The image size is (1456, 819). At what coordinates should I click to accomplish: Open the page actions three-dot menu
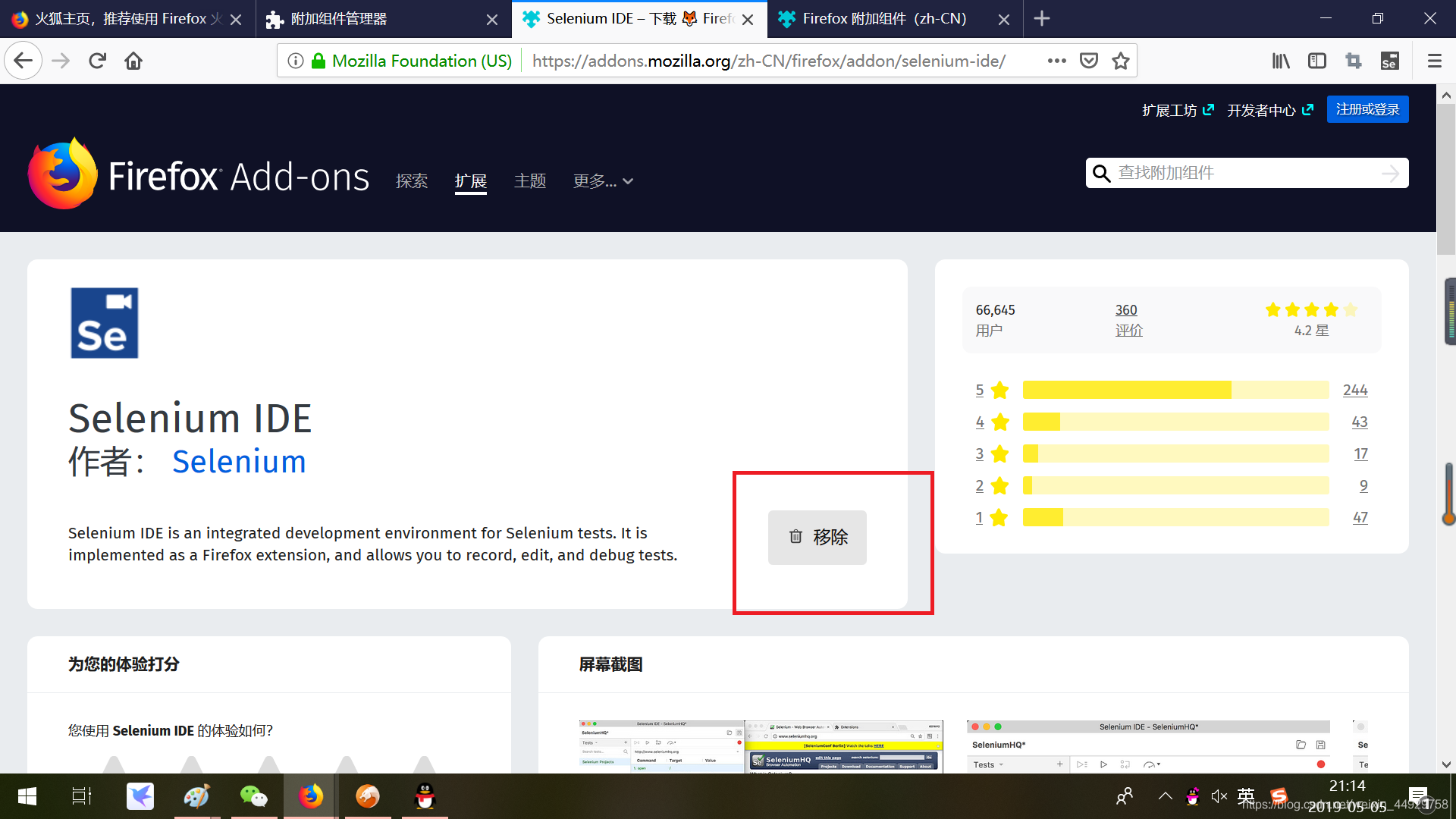coord(1057,61)
